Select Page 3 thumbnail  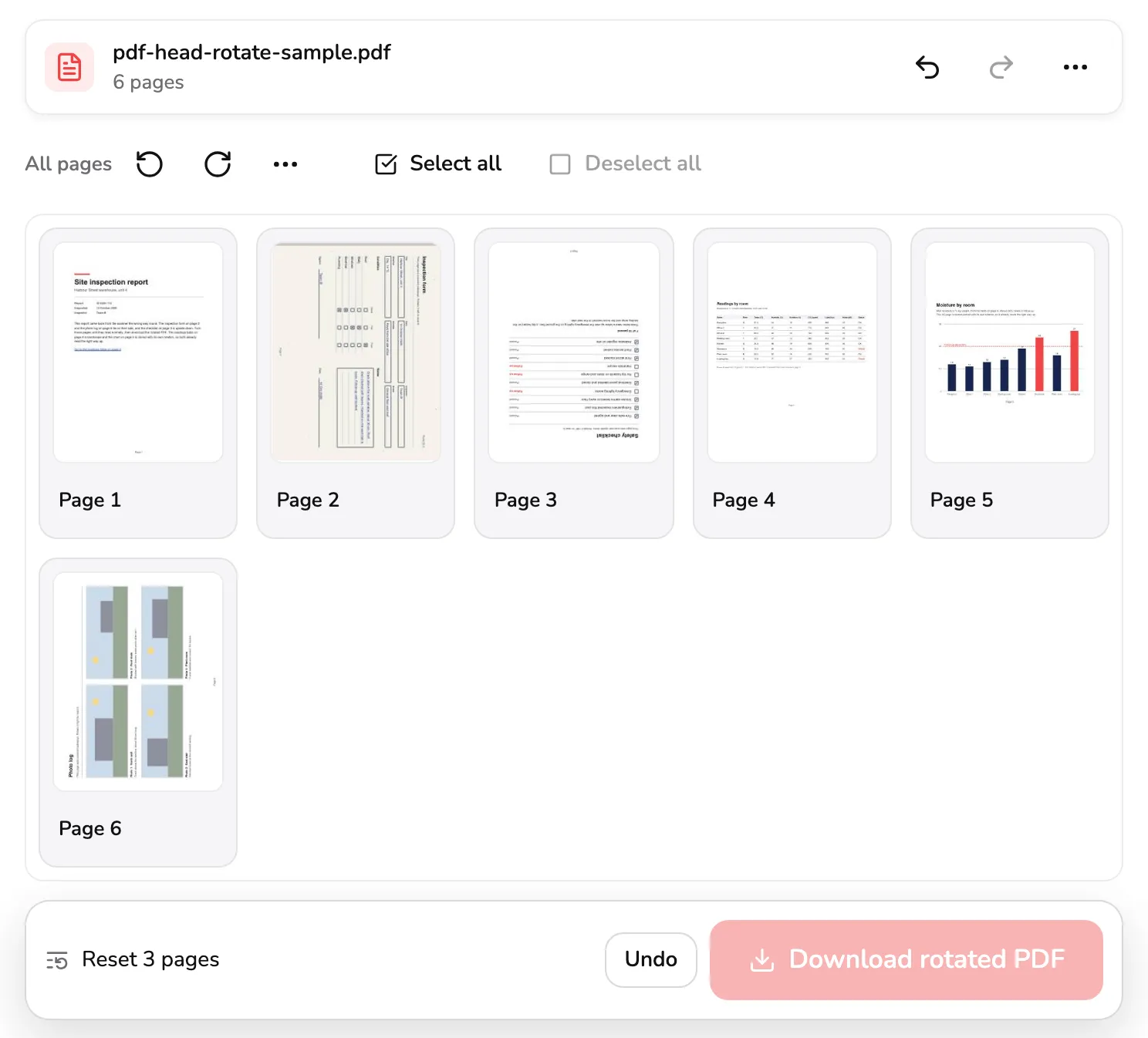[574, 352]
